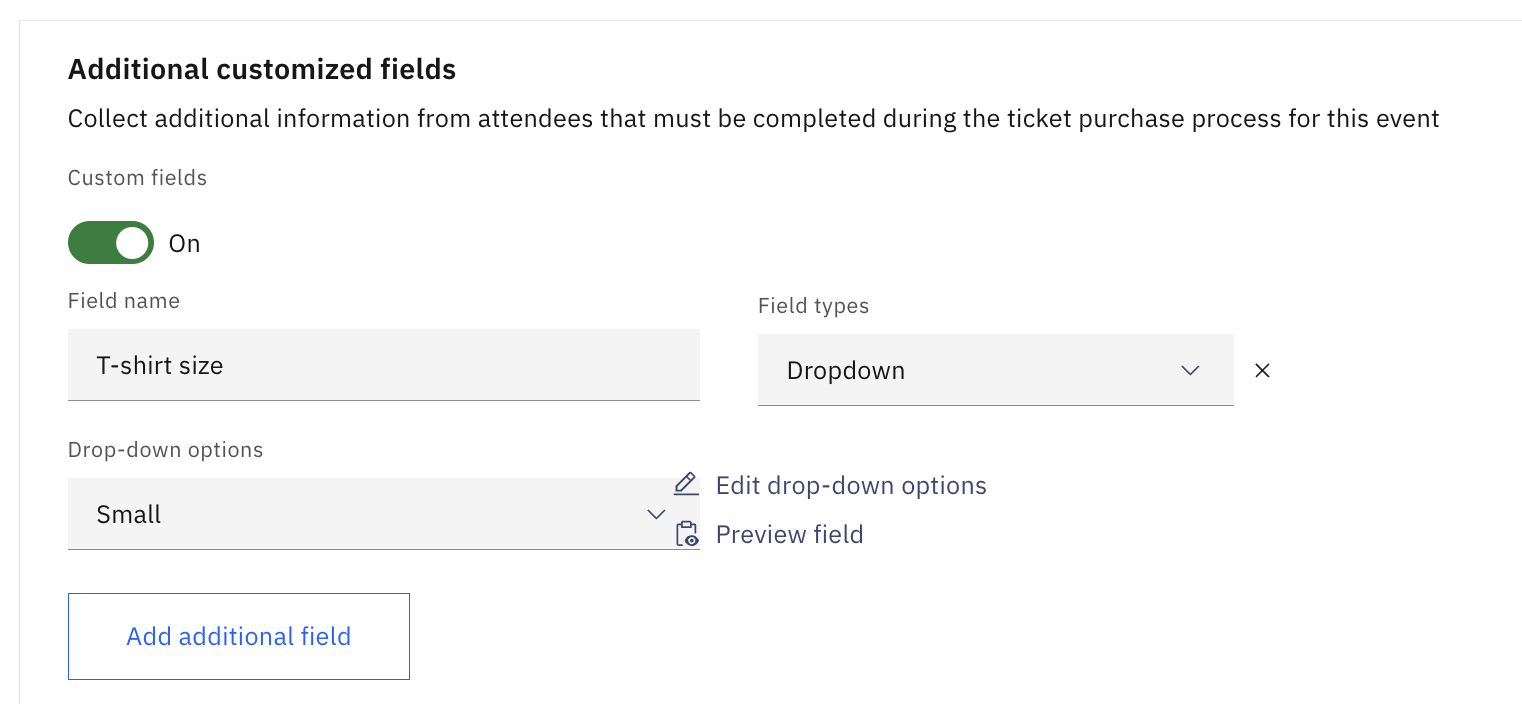This screenshot has width=1522, height=704.
Task: Click the pencil icon to edit drop-down options
Action: [x=686, y=484]
